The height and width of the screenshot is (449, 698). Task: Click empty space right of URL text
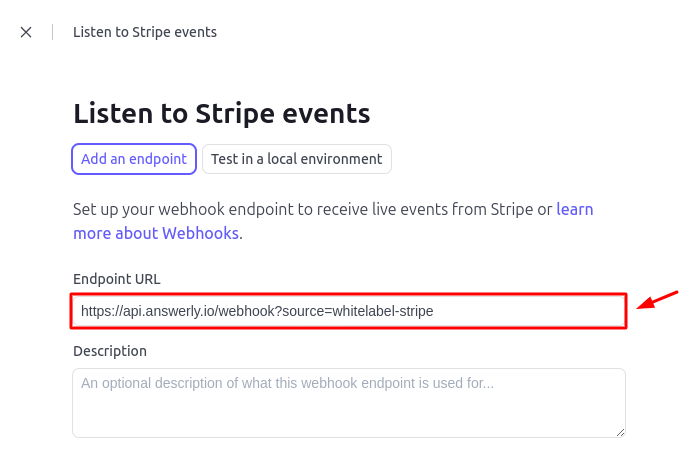530,311
